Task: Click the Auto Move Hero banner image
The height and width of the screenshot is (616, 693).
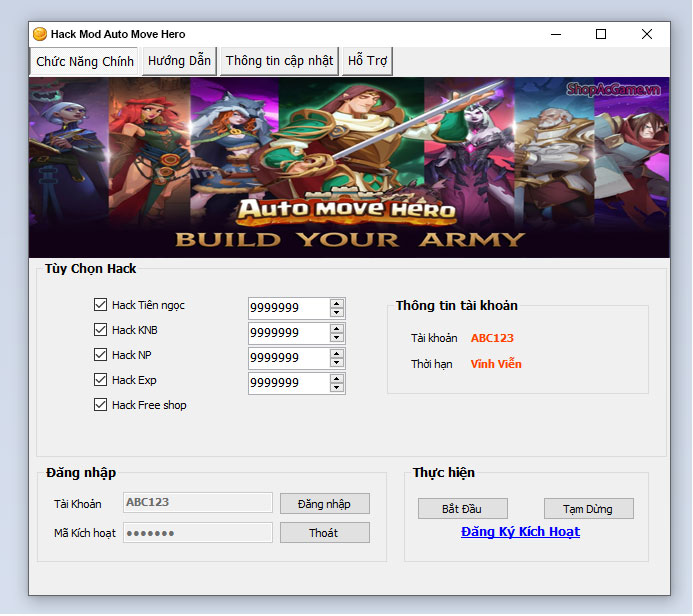Action: coord(349,168)
